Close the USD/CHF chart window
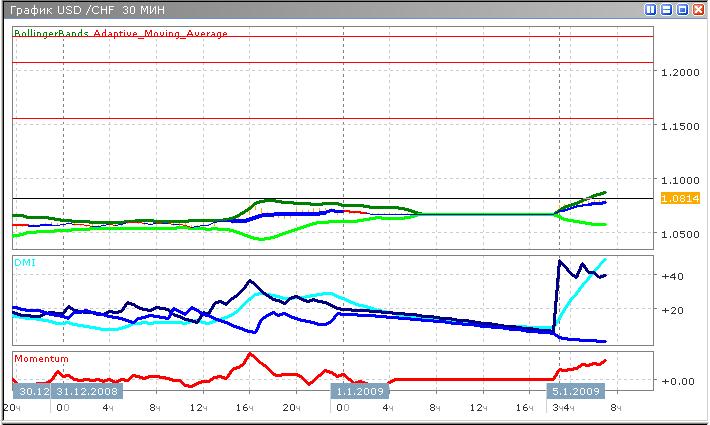 [697, 9]
